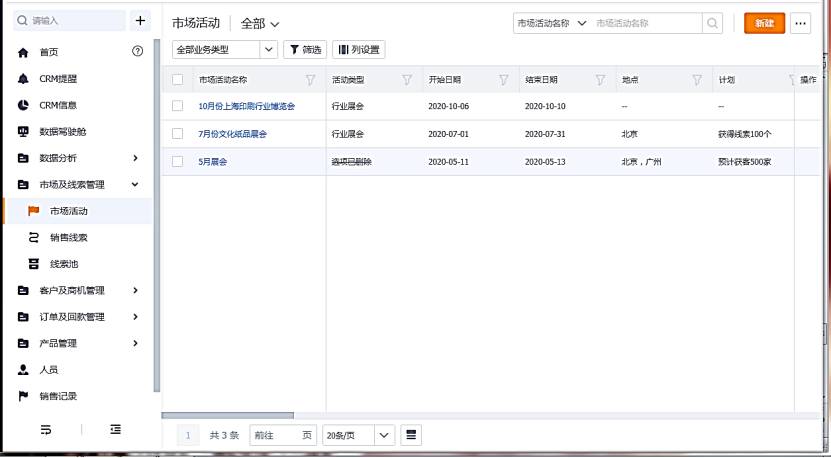Click the 前往 page jump input field
Viewport: 831px width, 458px height.
(x=283, y=435)
